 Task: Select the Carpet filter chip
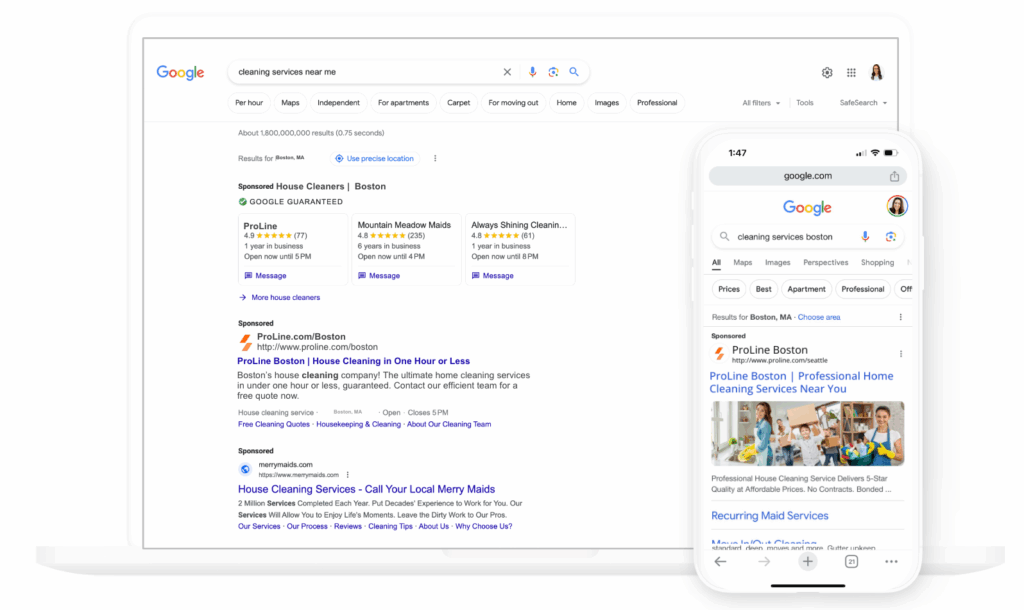[458, 103]
